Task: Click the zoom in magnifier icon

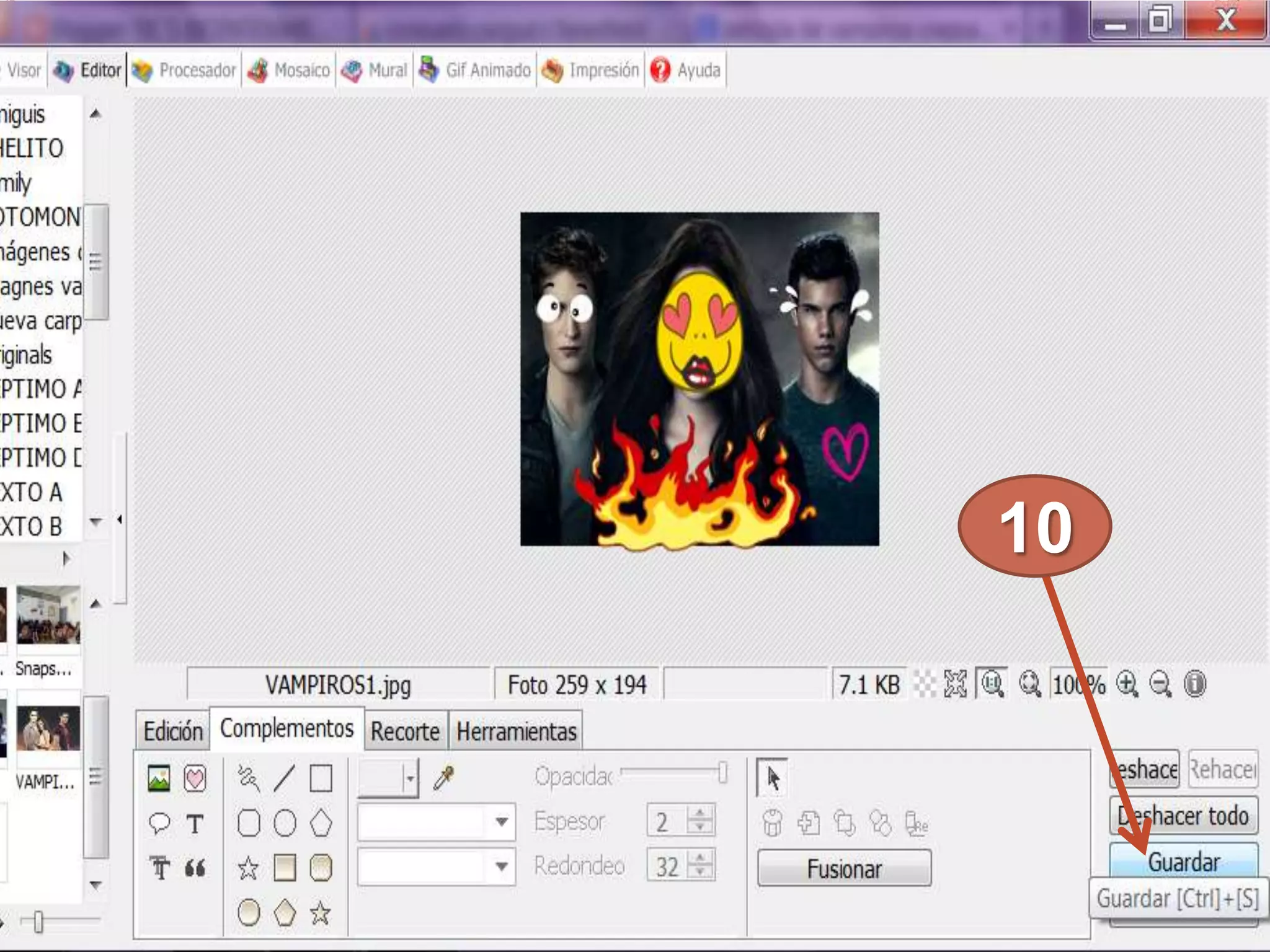Action: click(x=1127, y=684)
